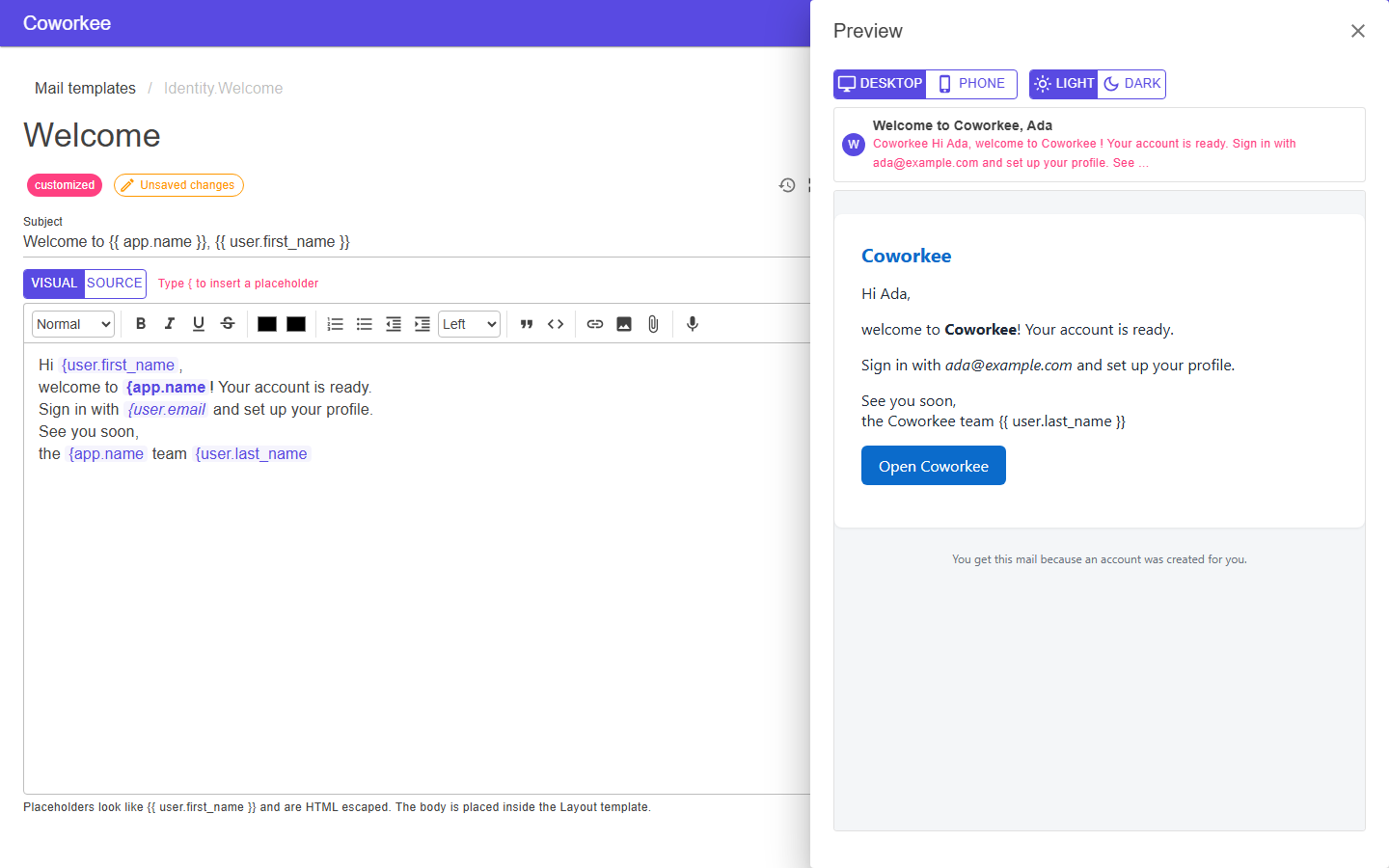Select the {user.first_name} placeholder chip
Image resolution: width=1389 pixels, height=868 pixels.
click(119, 365)
